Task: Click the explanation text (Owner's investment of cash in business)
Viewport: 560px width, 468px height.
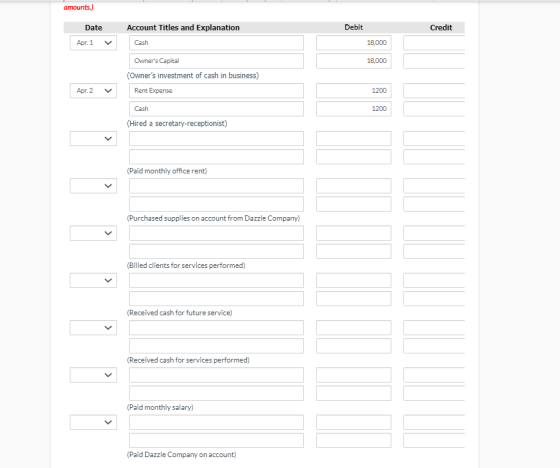Action: 193,75
